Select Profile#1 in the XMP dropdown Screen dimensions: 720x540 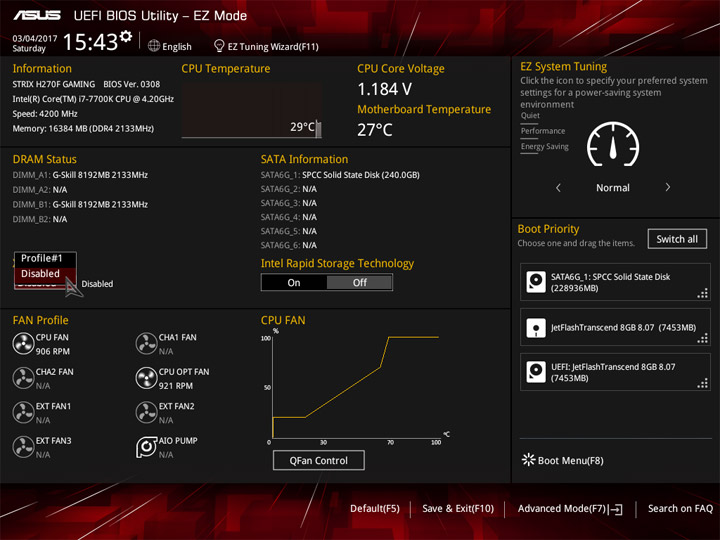click(x=45, y=259)
